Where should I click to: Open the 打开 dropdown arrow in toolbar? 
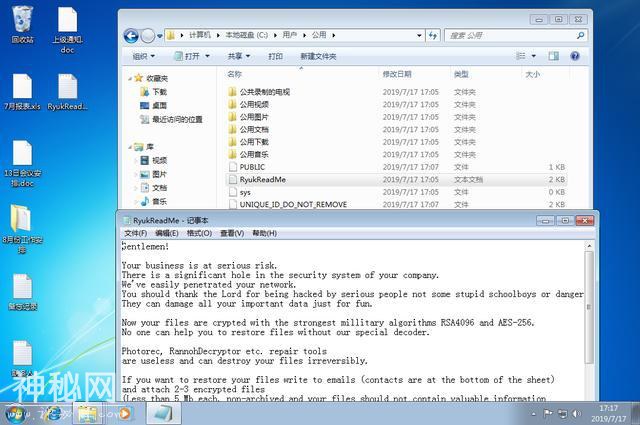point(207,56)
